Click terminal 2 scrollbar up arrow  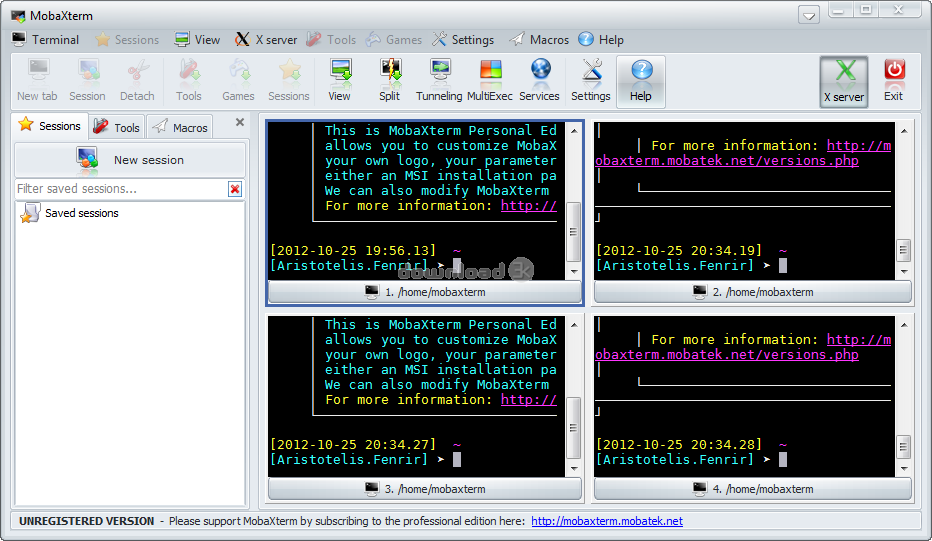click(904, 131)
